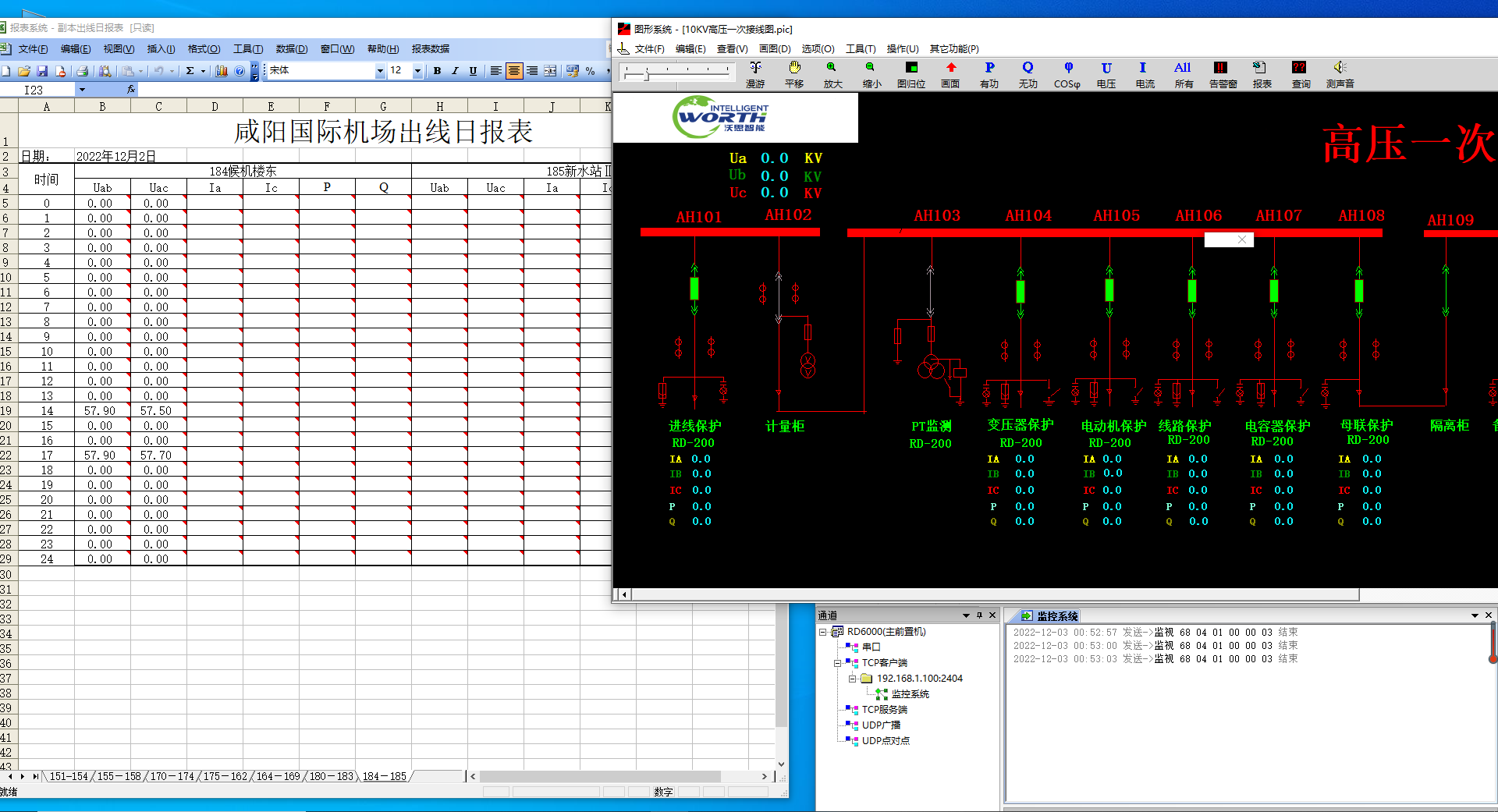The image size is (1498, 812).
Task: Toggle underline formatting in the spreadsheet
Action: (x=473, y=70)
